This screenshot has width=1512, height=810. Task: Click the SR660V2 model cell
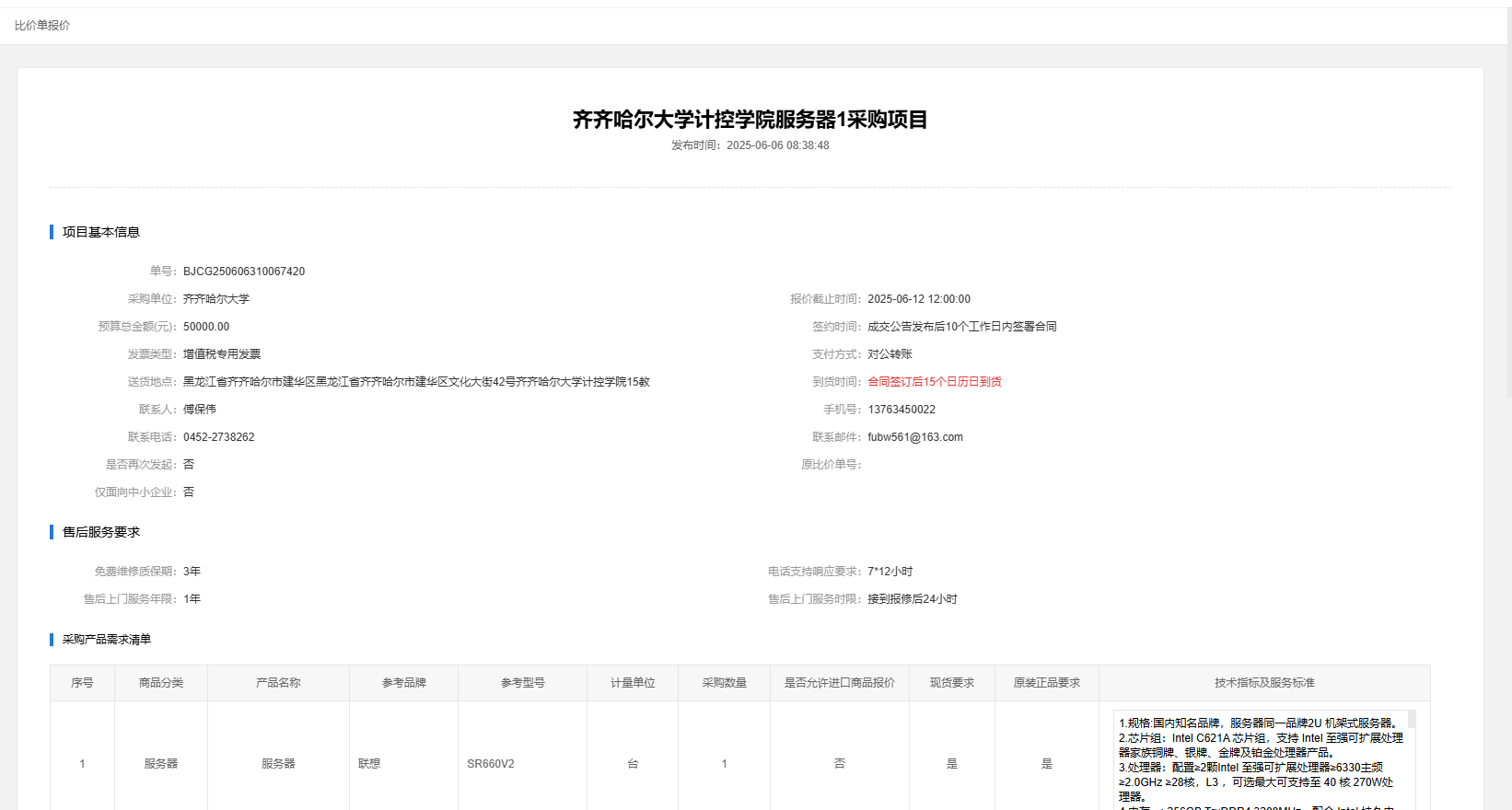[x=491, y=764]
